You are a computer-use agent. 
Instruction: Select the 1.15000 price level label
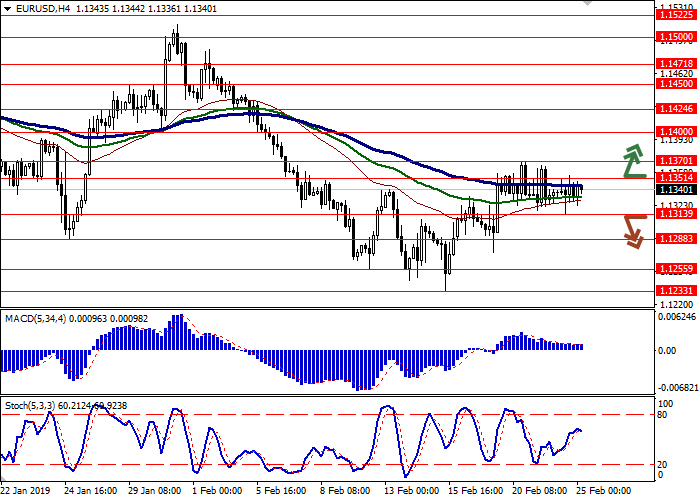(675, 36)
